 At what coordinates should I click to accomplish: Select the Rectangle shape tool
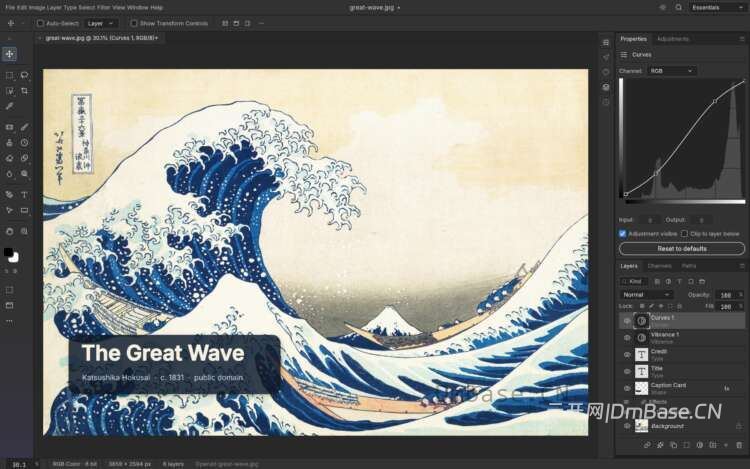24,210
